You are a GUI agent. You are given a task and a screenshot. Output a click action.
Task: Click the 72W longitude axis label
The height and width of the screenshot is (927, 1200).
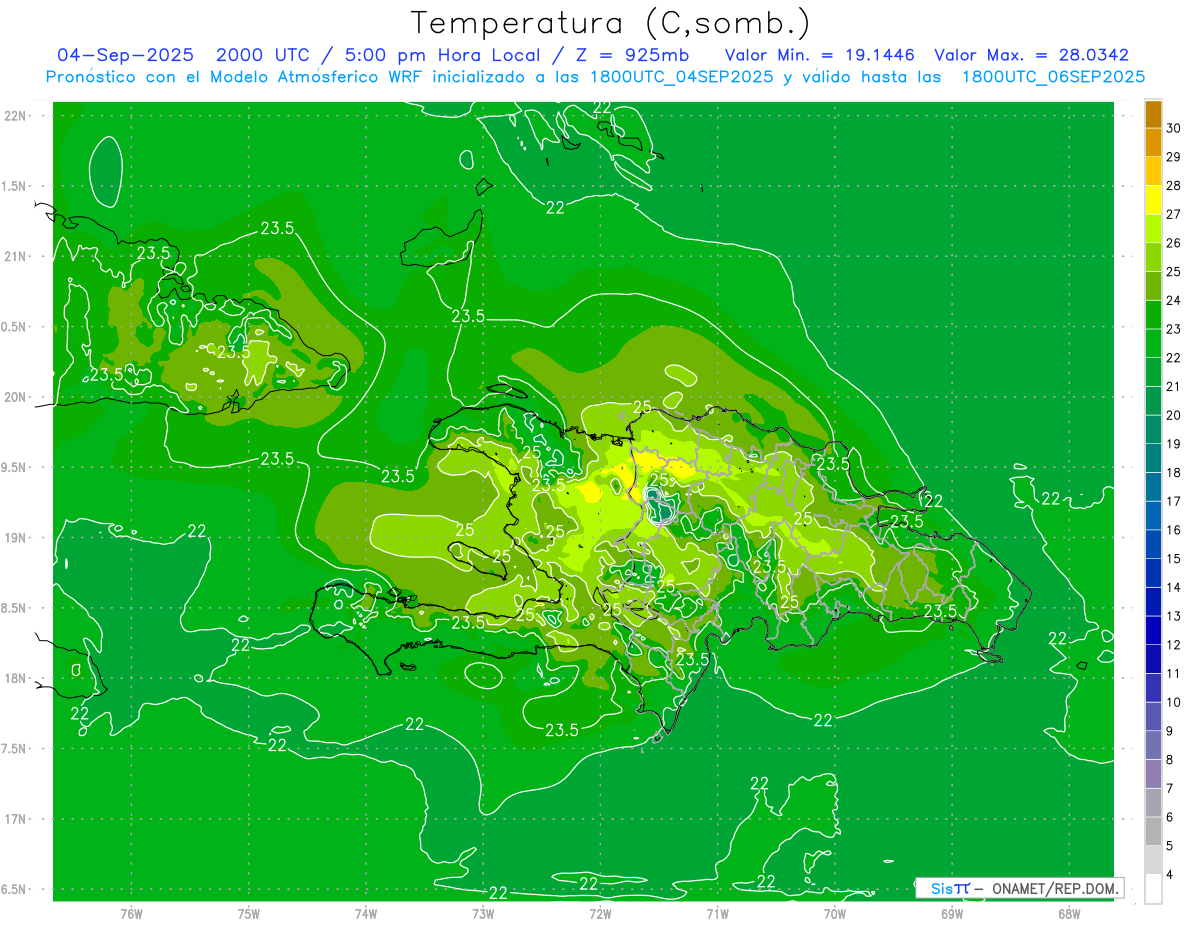point(600,913)
